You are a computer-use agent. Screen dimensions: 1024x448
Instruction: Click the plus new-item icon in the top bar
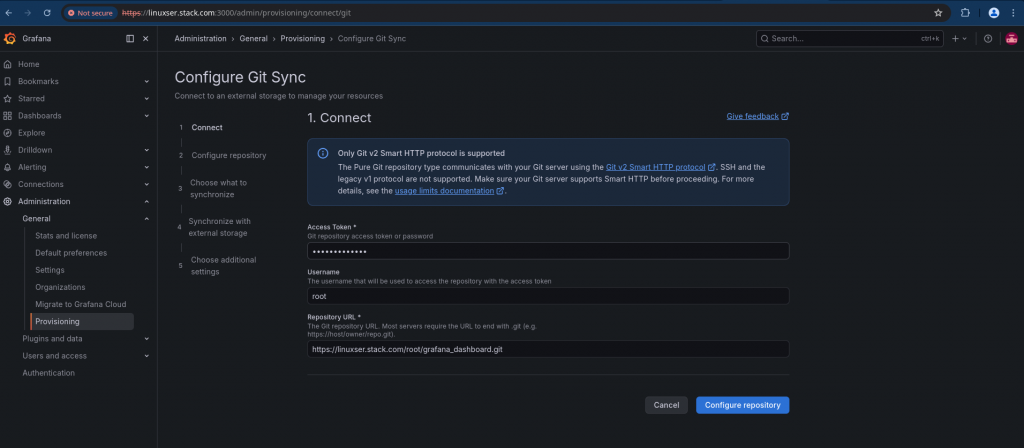coord(955,39)
